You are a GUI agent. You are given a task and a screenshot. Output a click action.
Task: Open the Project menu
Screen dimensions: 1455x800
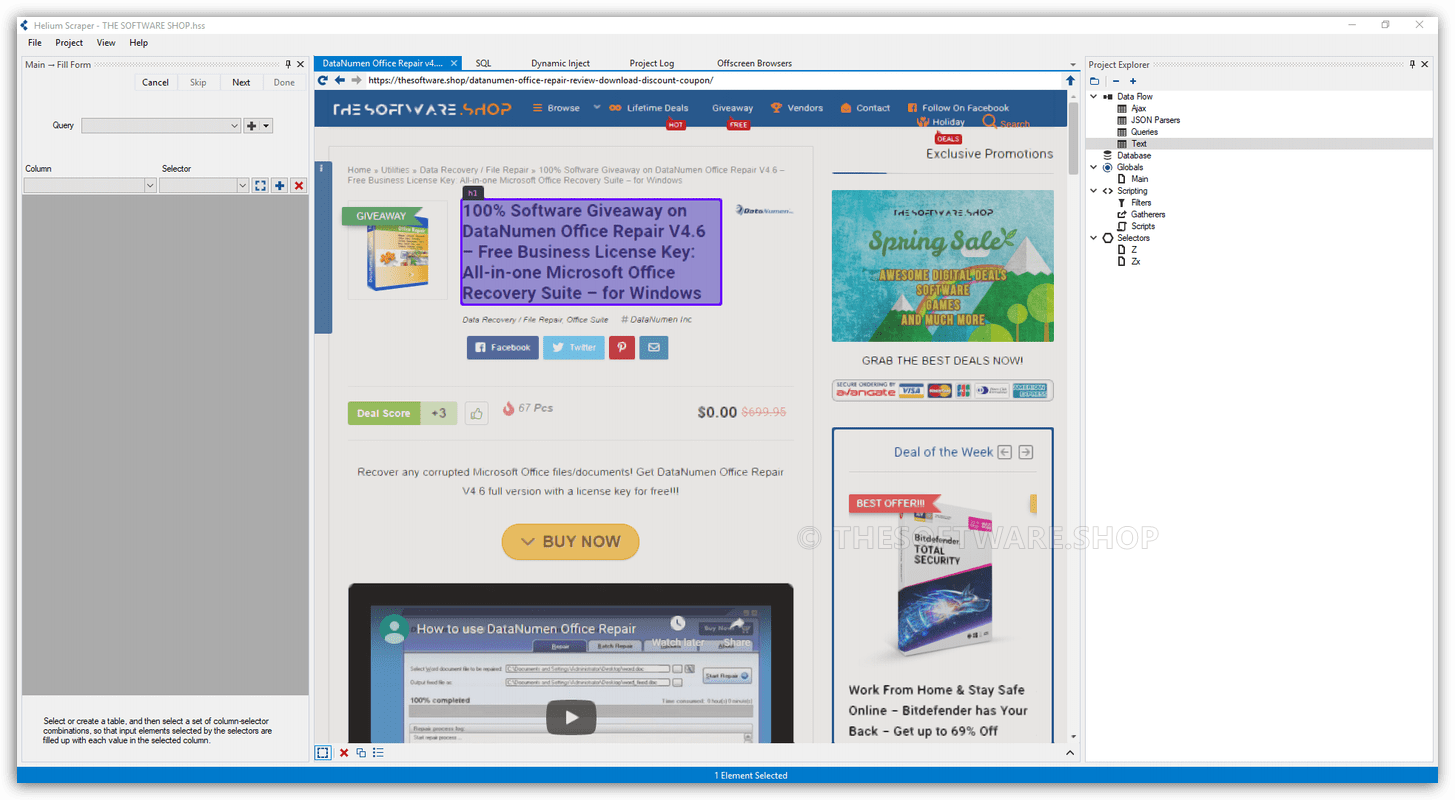69,43
